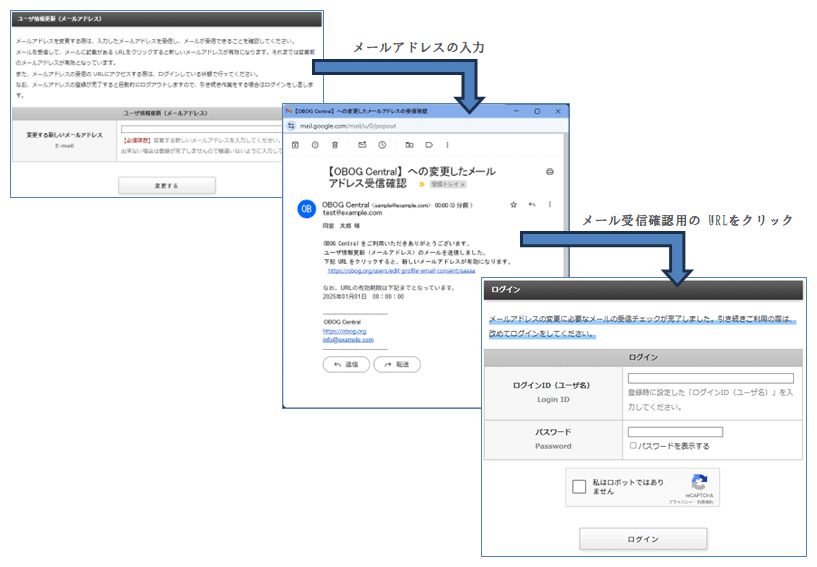Click the info@example.com link
817x567 pixels.
(x=348, y=340)
